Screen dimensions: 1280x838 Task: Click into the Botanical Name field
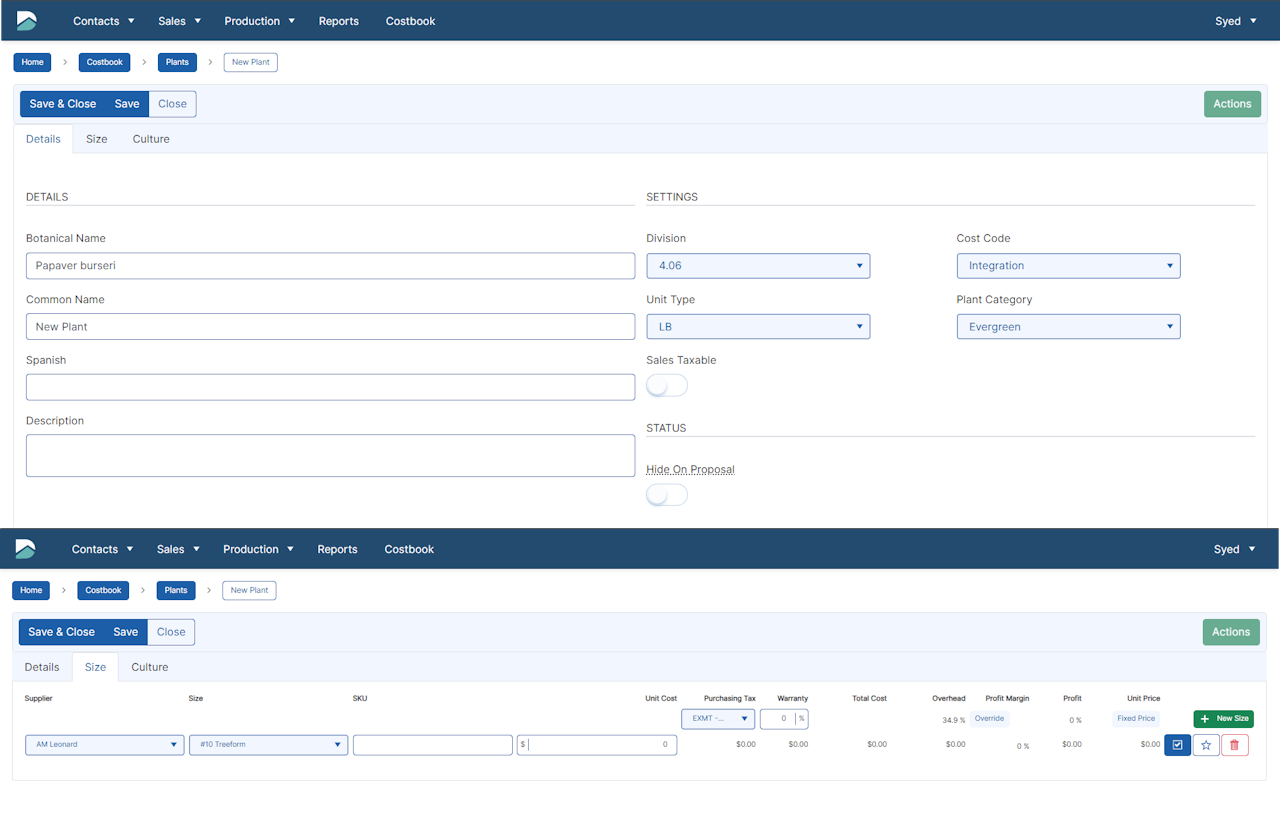click(x=330, y=266)
